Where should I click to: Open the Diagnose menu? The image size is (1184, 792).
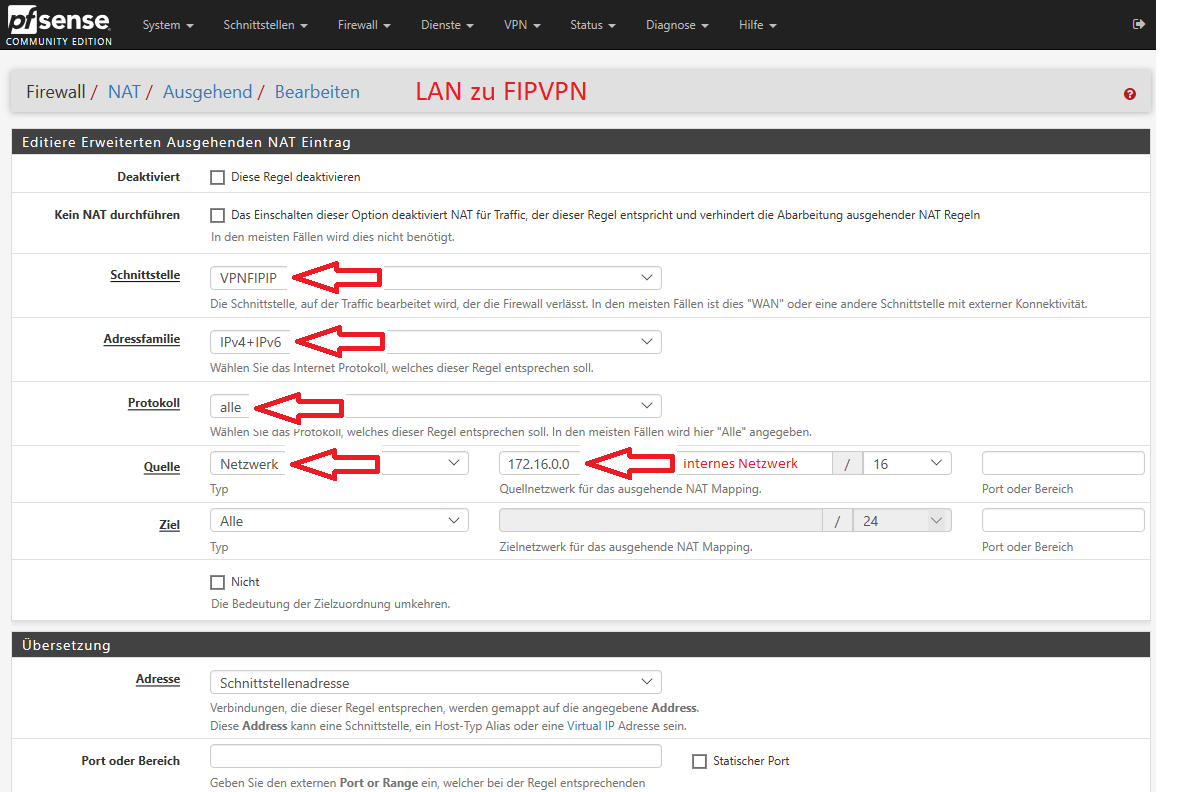coord(677,25)
